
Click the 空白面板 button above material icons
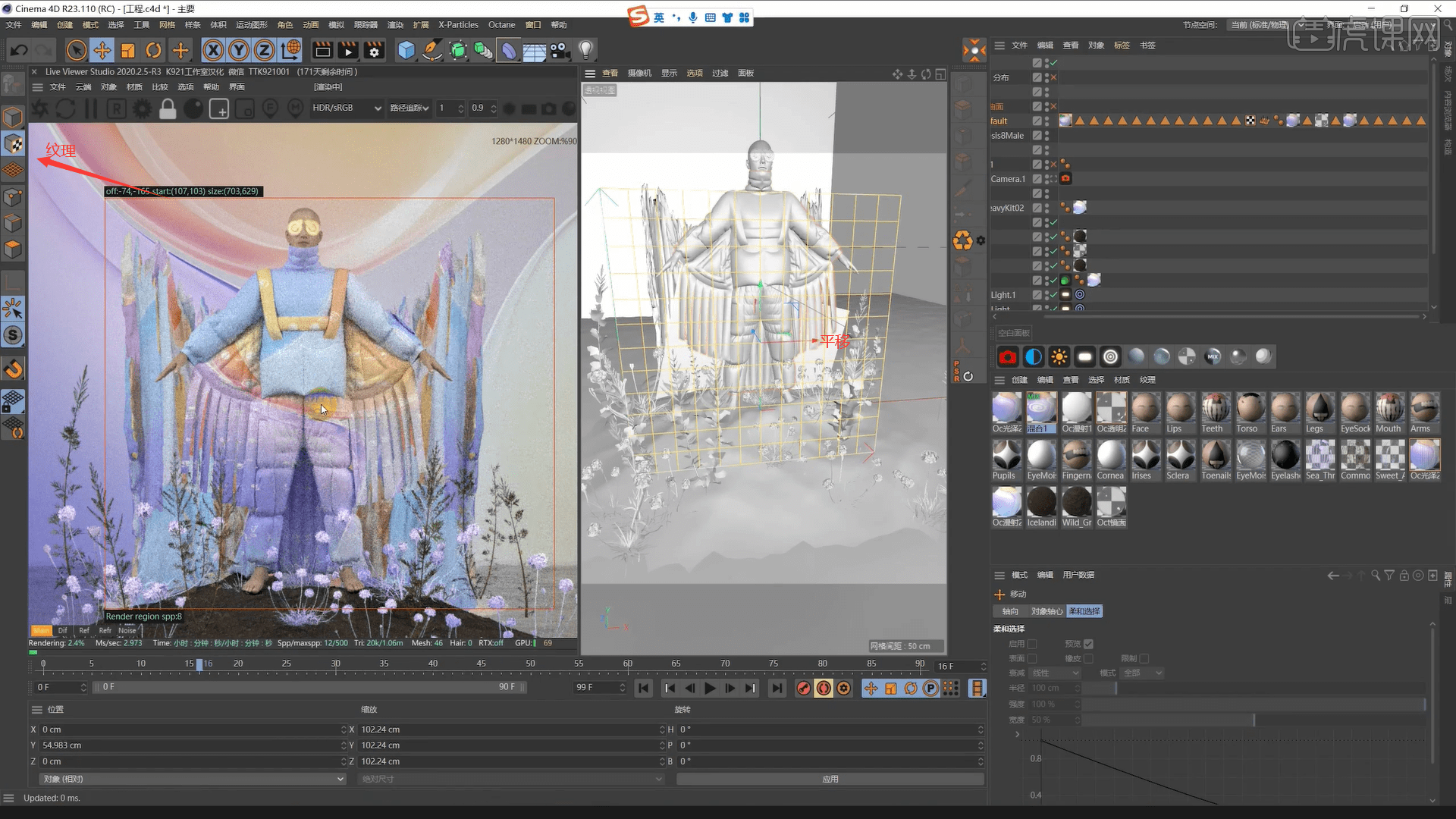1012,332
